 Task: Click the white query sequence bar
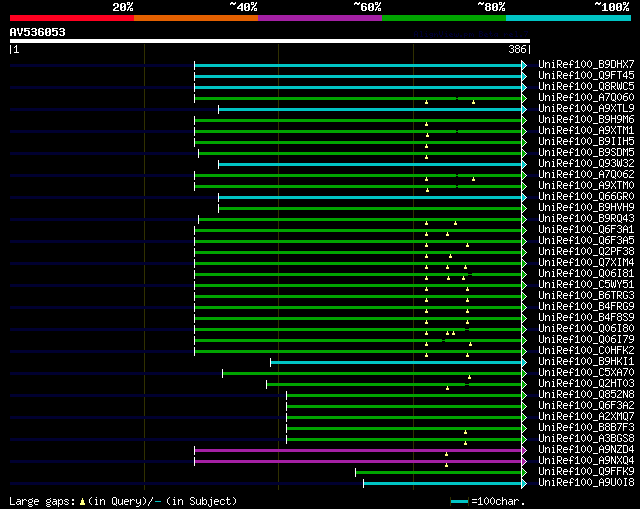click(270, 41)
